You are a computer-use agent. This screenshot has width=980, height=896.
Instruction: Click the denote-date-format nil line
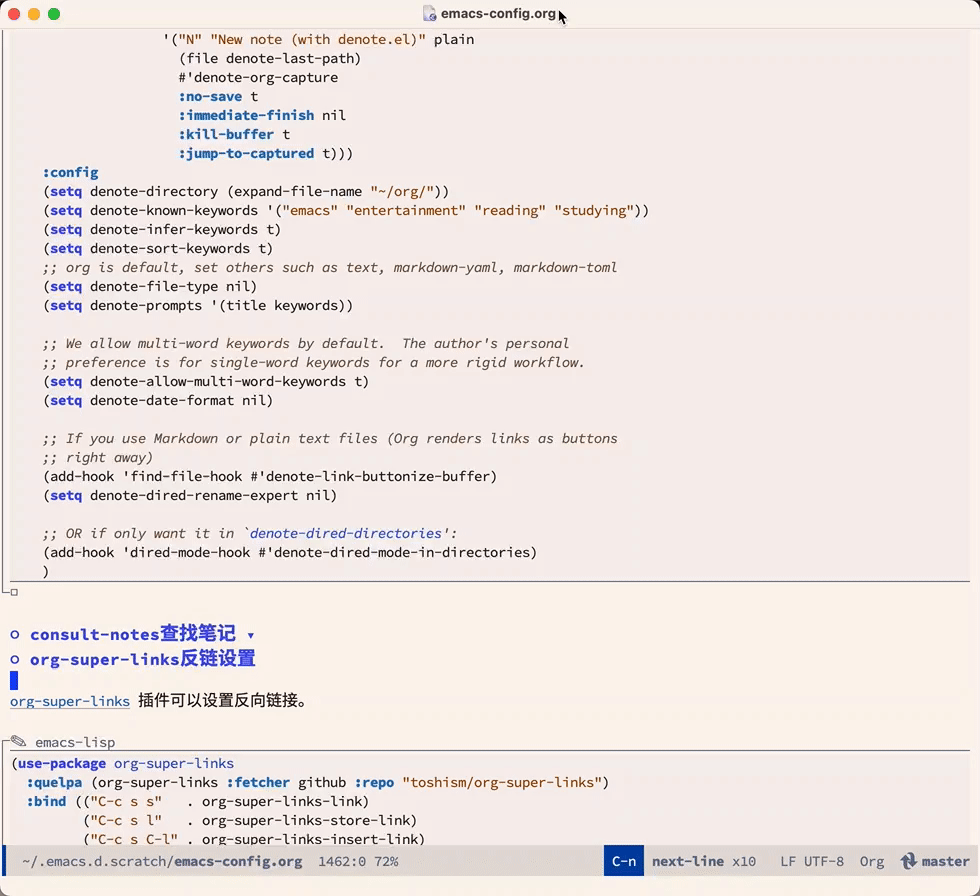[158, 401]
